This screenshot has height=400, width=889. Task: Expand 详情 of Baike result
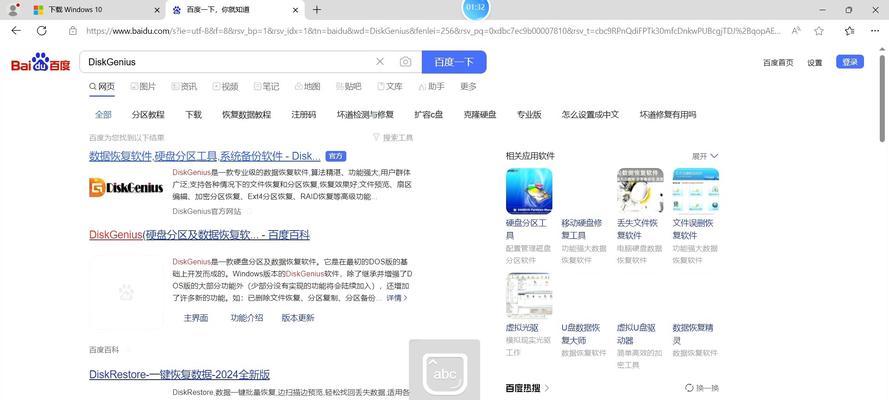[x=397, y=297]
